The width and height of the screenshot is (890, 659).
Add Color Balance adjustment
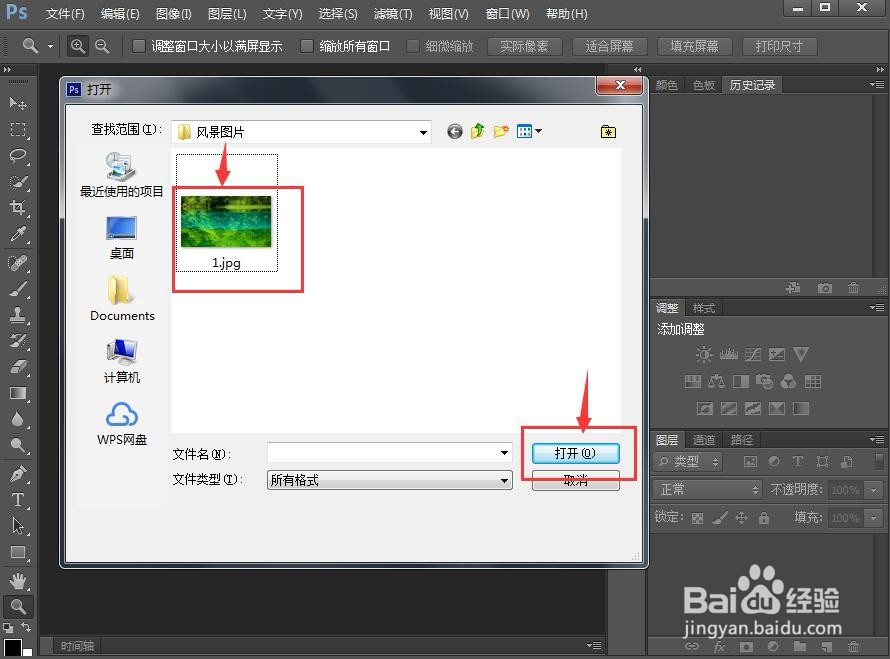(x=716, y=381)
